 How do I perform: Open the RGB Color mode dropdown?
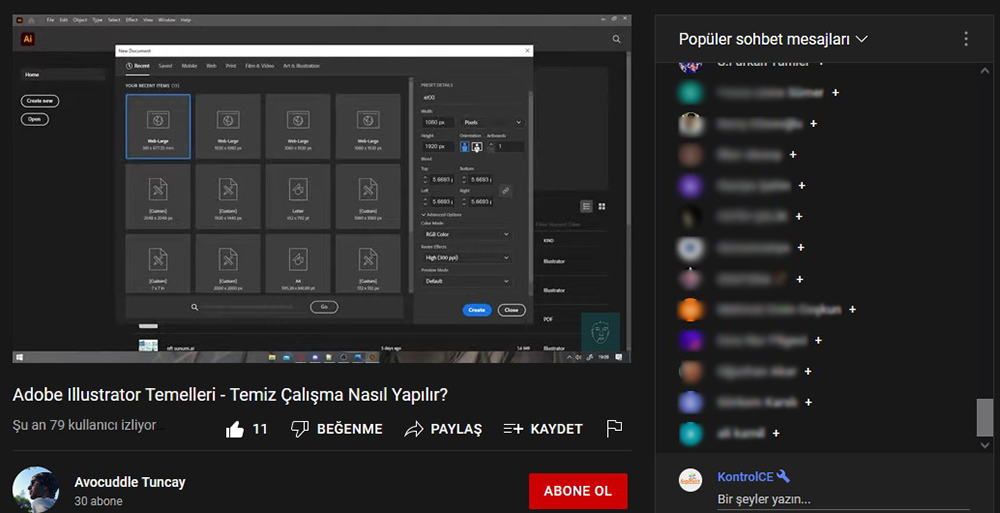pyautogui.click(x=467, y=234)
